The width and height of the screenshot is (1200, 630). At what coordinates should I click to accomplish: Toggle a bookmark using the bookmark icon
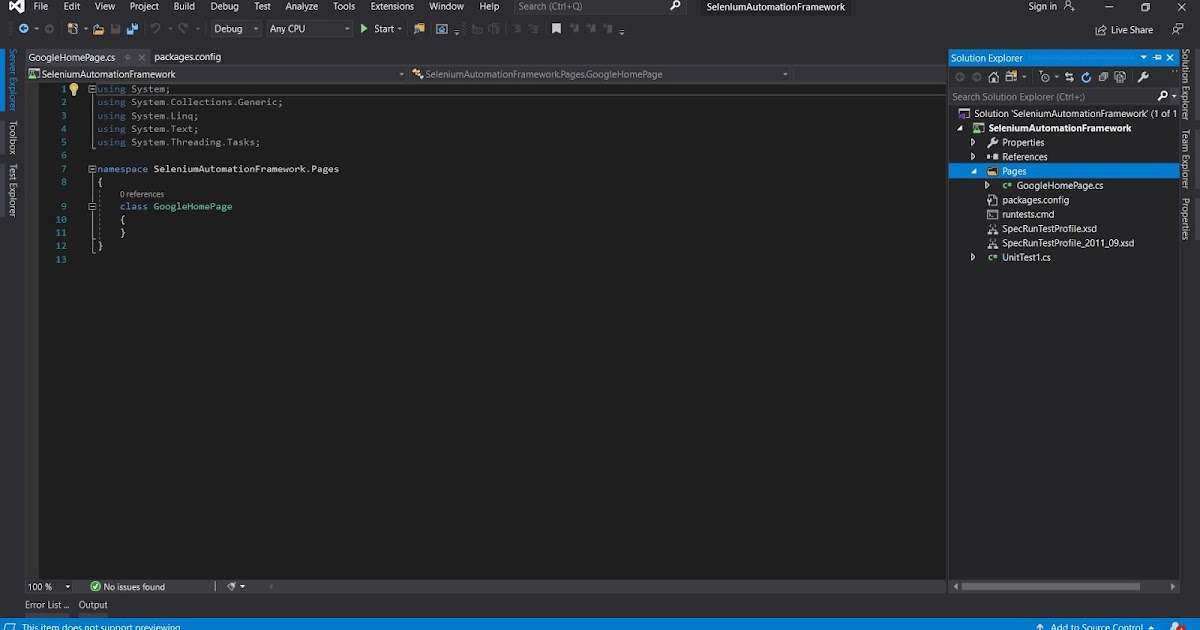(556, 29)
